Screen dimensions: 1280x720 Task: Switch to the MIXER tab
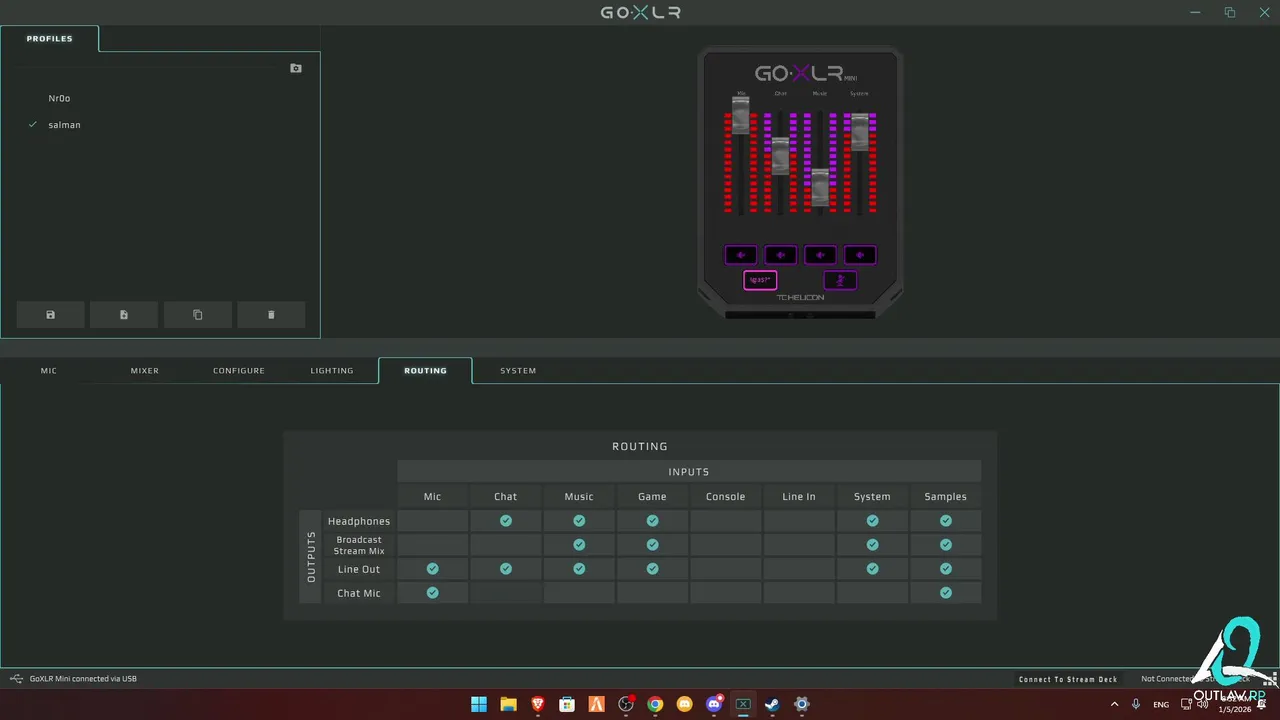[x=145, y=371]
